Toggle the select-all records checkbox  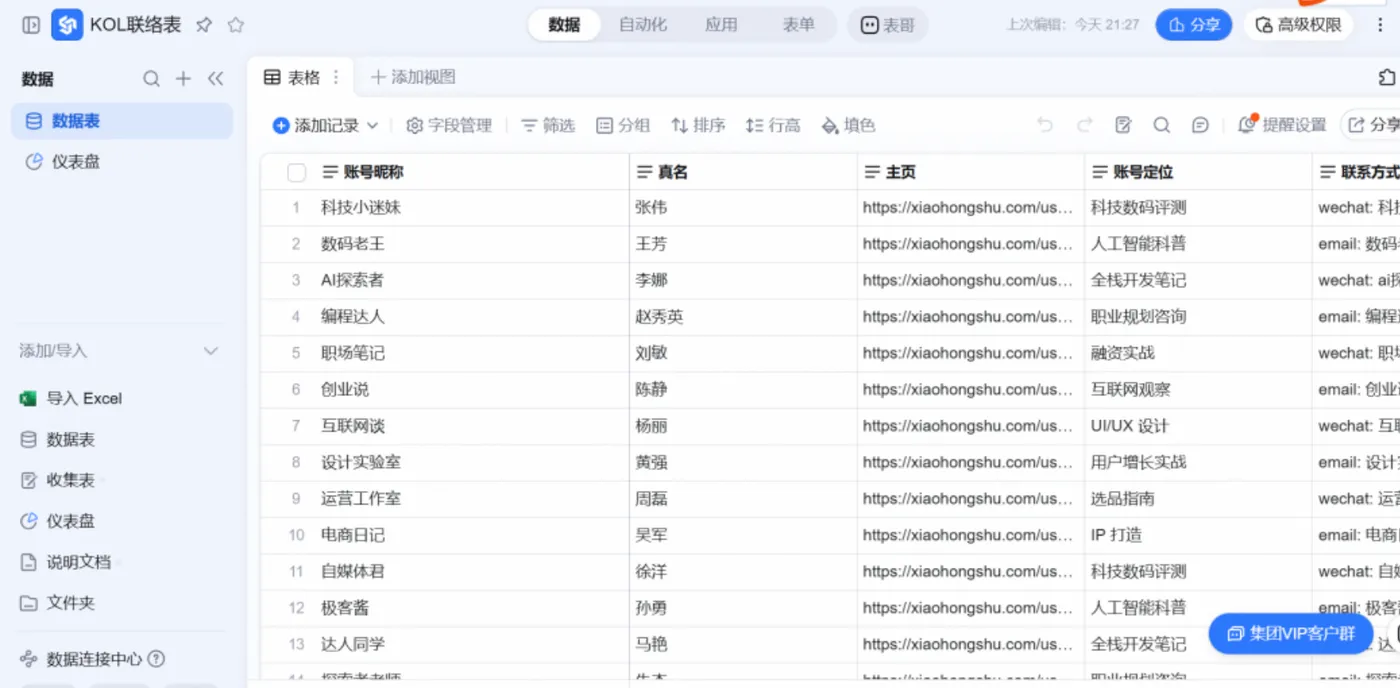296,173
